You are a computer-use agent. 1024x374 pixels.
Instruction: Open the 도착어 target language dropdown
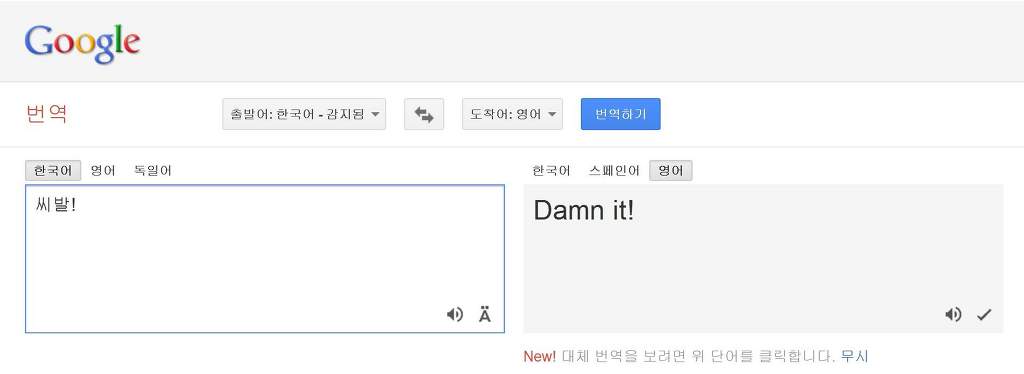tap(513, 114)
